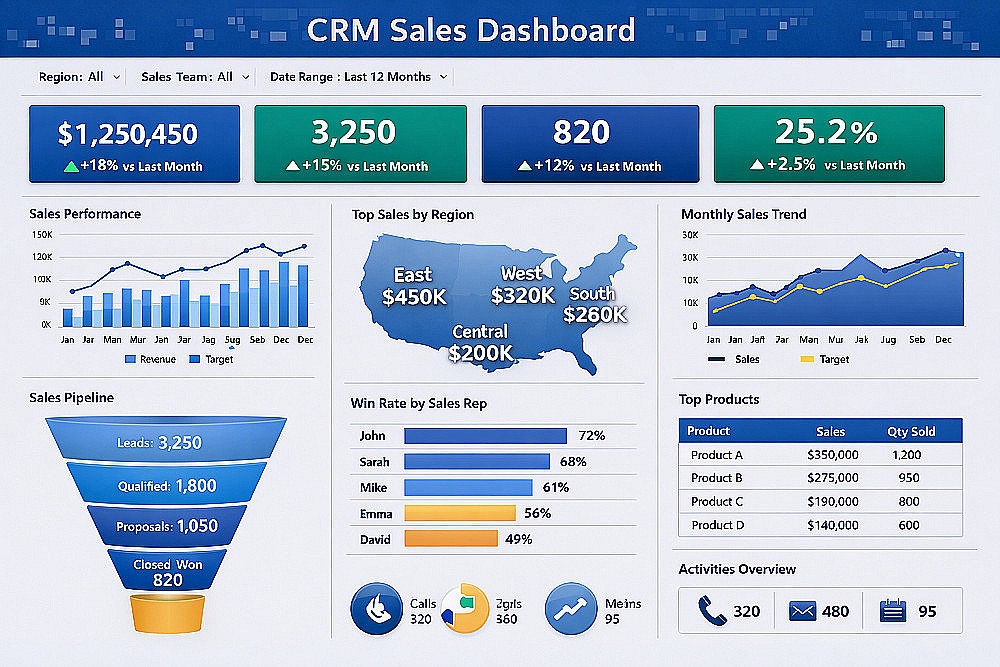The height and width of the screenshot is (667, 1000).
Task: Click the Qualified: 1,800 funnel stage
Action: pos(166,483)
